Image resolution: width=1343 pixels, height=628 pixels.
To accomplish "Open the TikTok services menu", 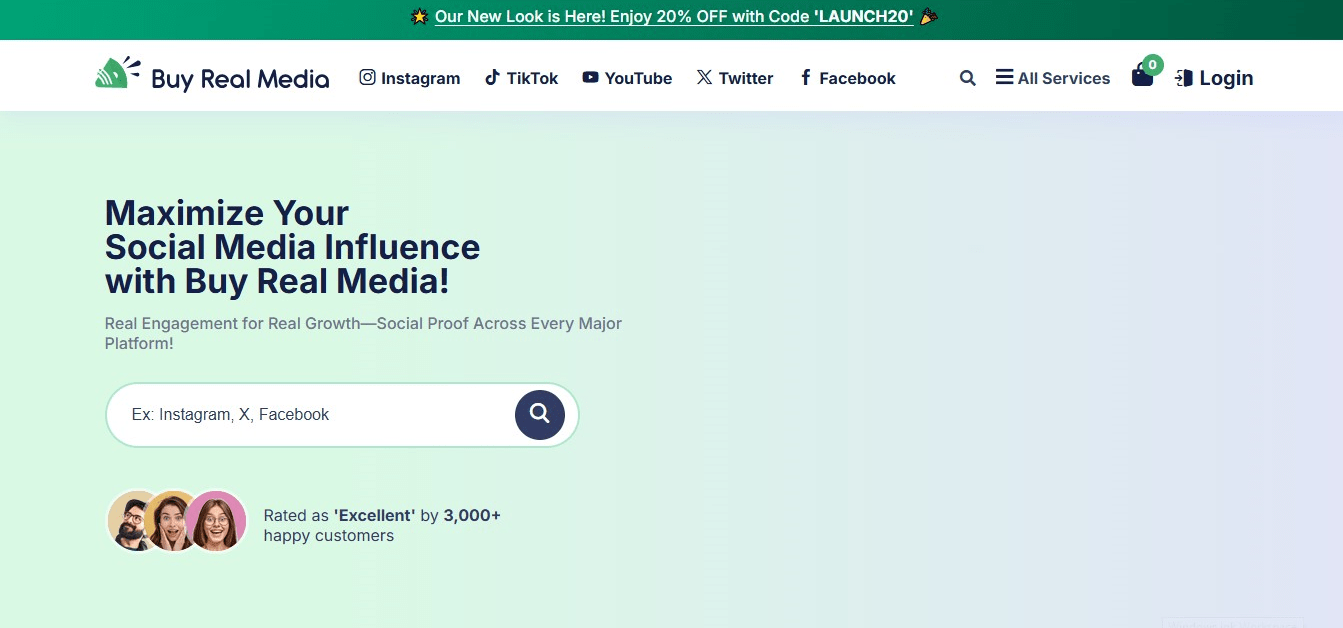I will click(x=522, y=78).
